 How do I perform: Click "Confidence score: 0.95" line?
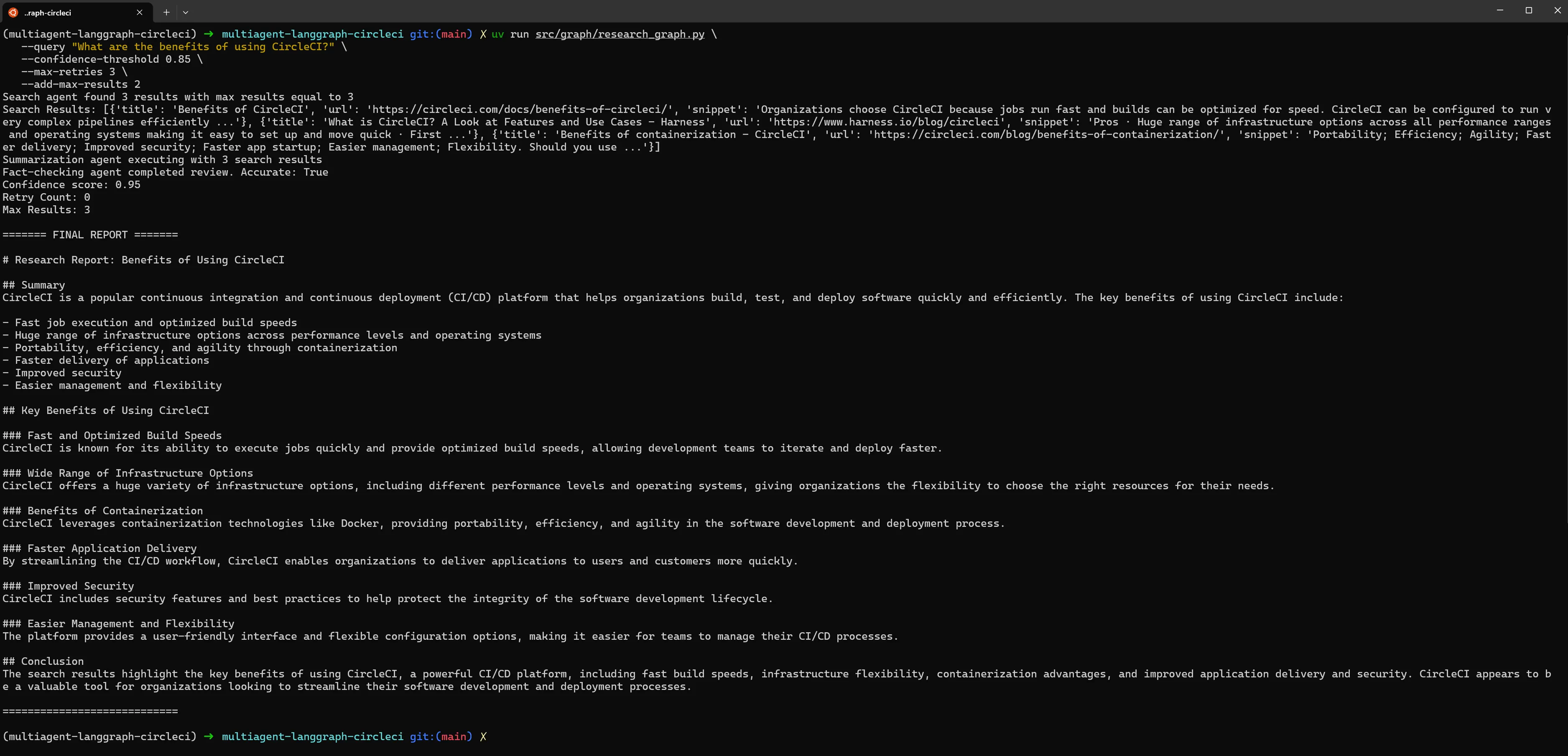coord(71,184)
